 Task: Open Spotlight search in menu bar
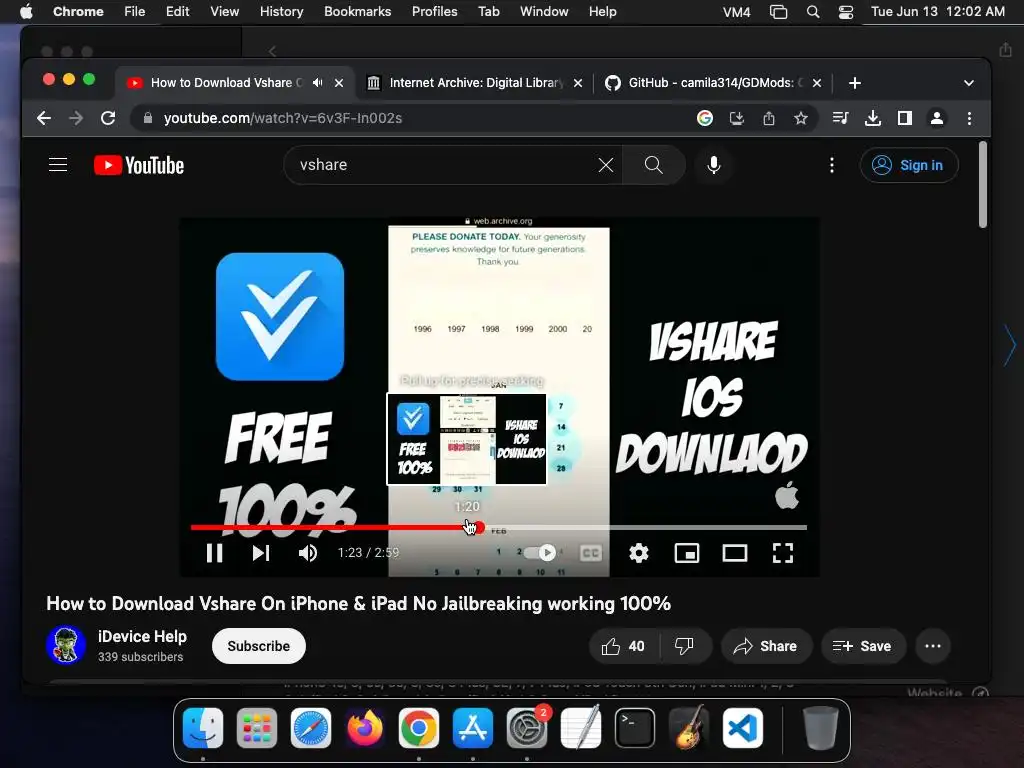click(812, 12)
